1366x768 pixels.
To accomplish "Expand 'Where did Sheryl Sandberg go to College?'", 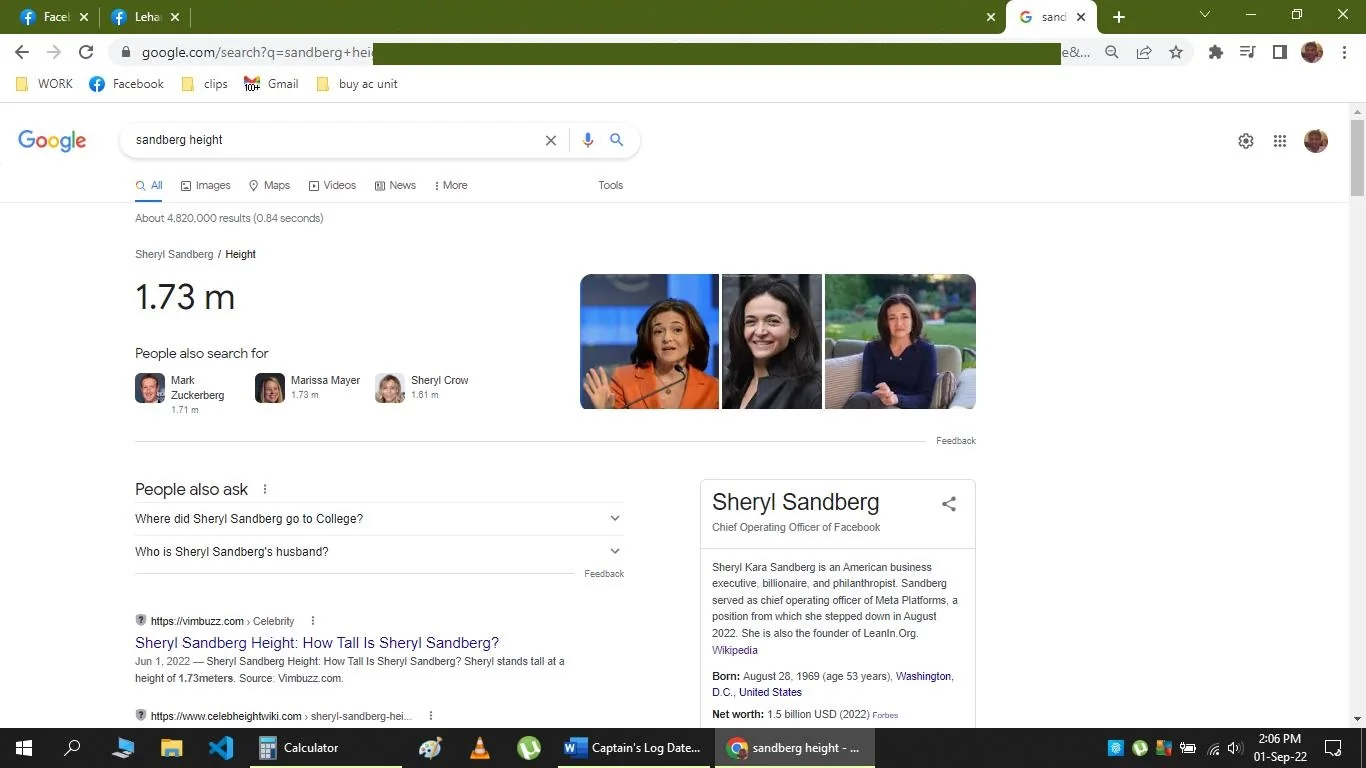I will point(379,519).
